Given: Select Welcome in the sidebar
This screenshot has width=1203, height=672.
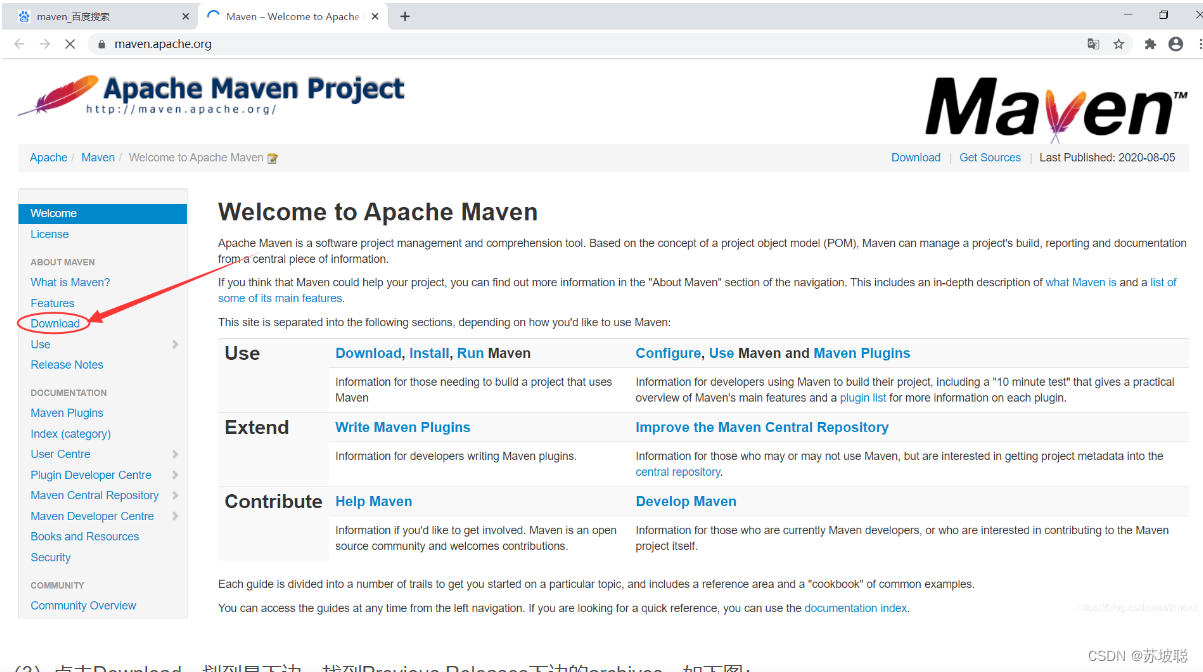Looking at the screenshot, I should click(x=102, y=213).
